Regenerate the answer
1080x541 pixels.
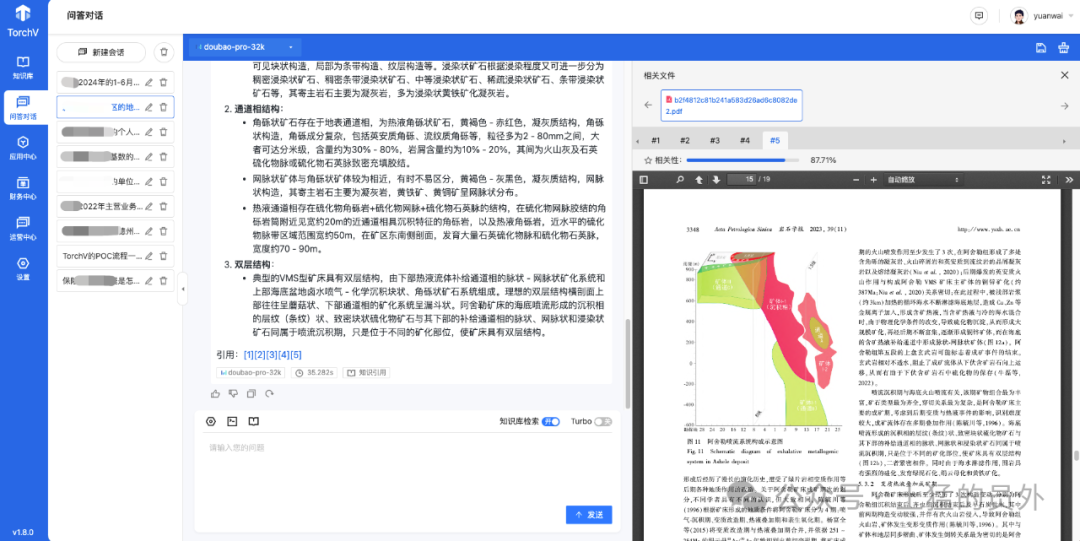[x=269, y=394]
